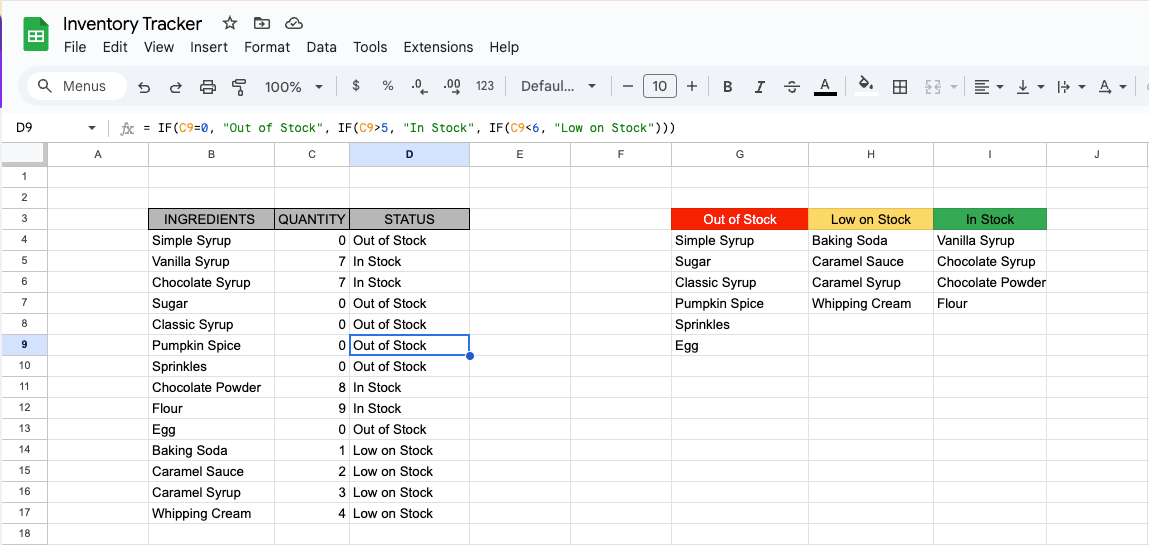Star the Inventory Tracker document

[230, 23]
